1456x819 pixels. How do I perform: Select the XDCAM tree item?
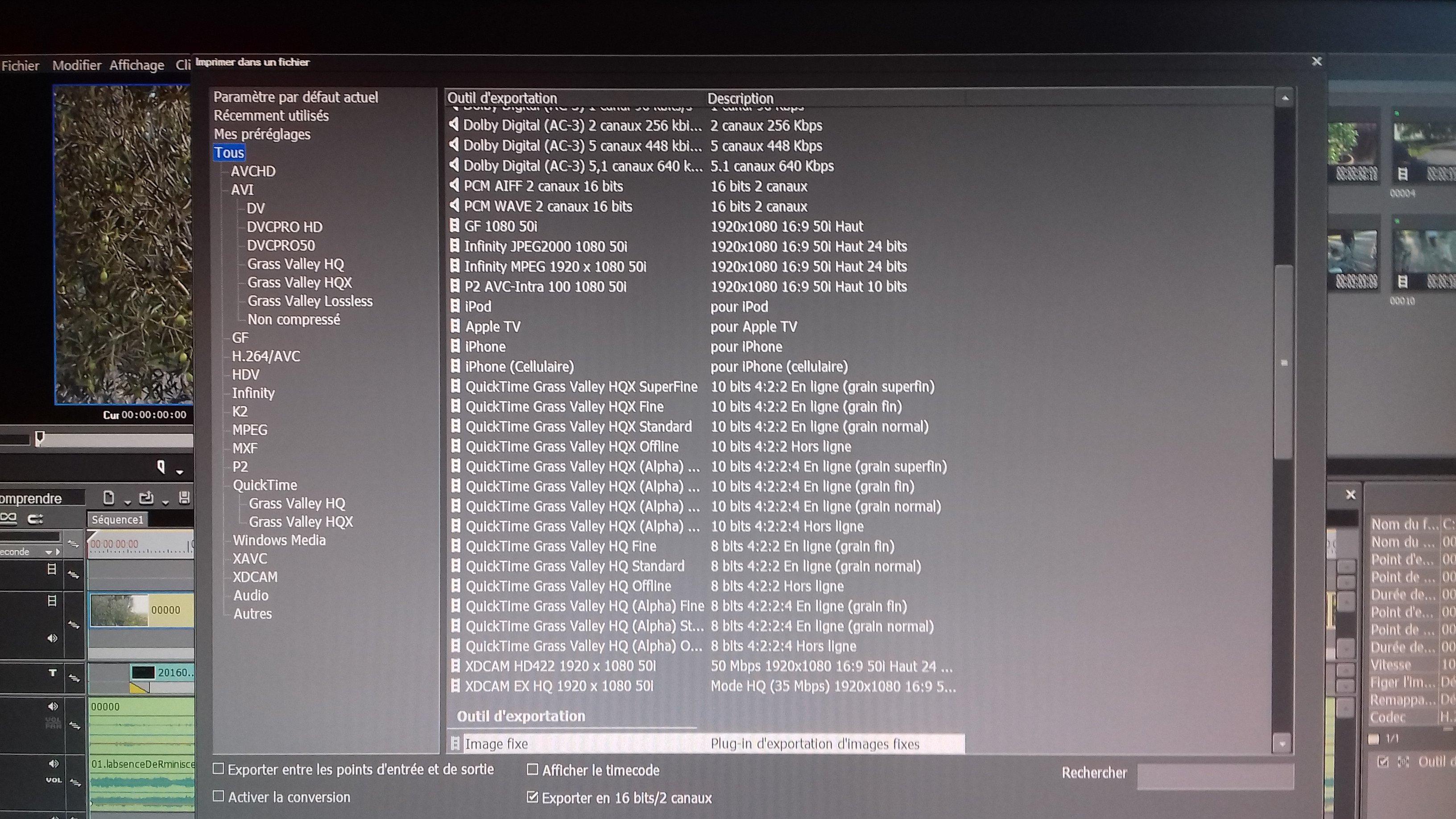(255, 577)
